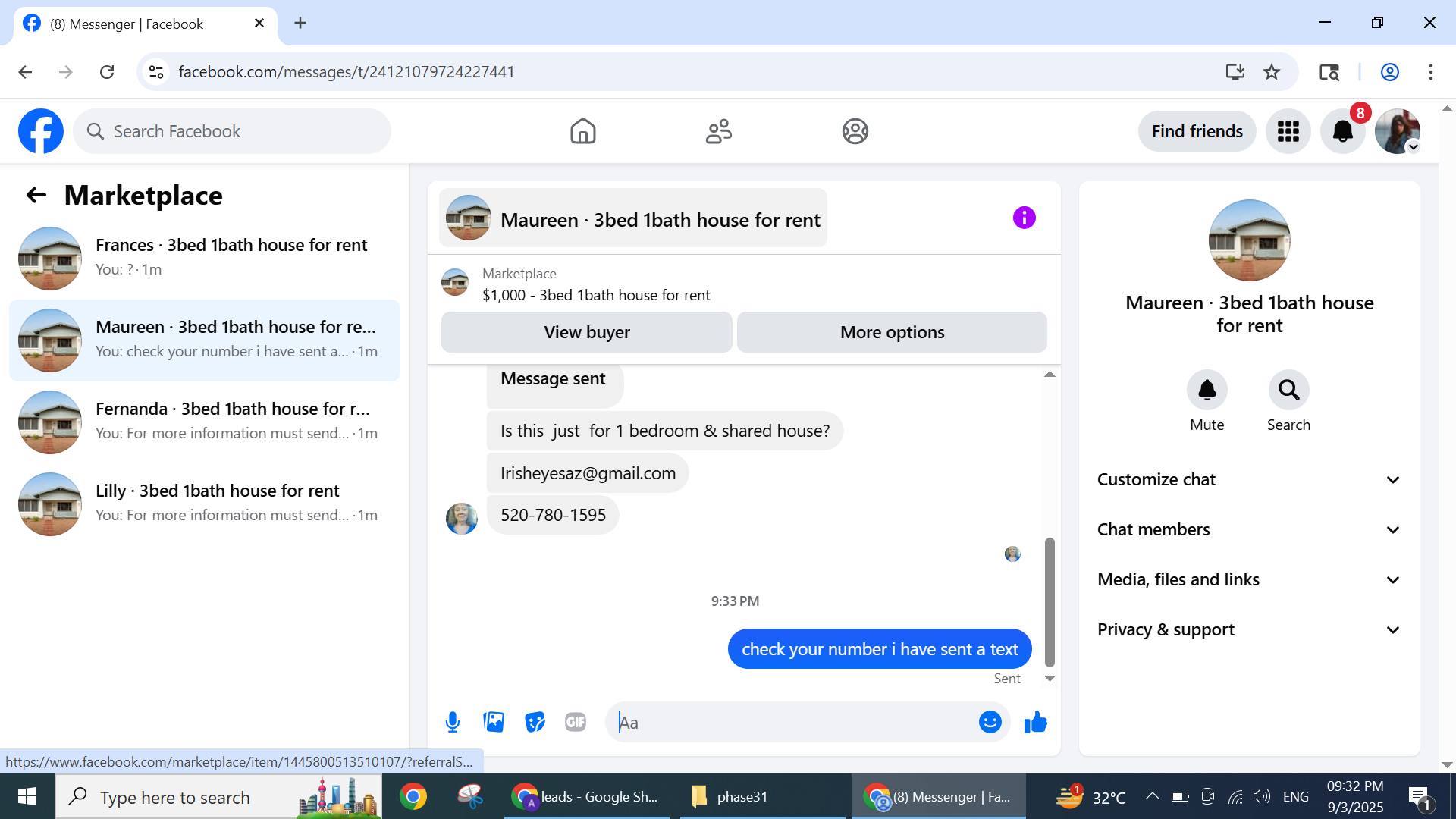1456x819 pixels.
Task: Choose a sticker icon
Action: [535, 722]
